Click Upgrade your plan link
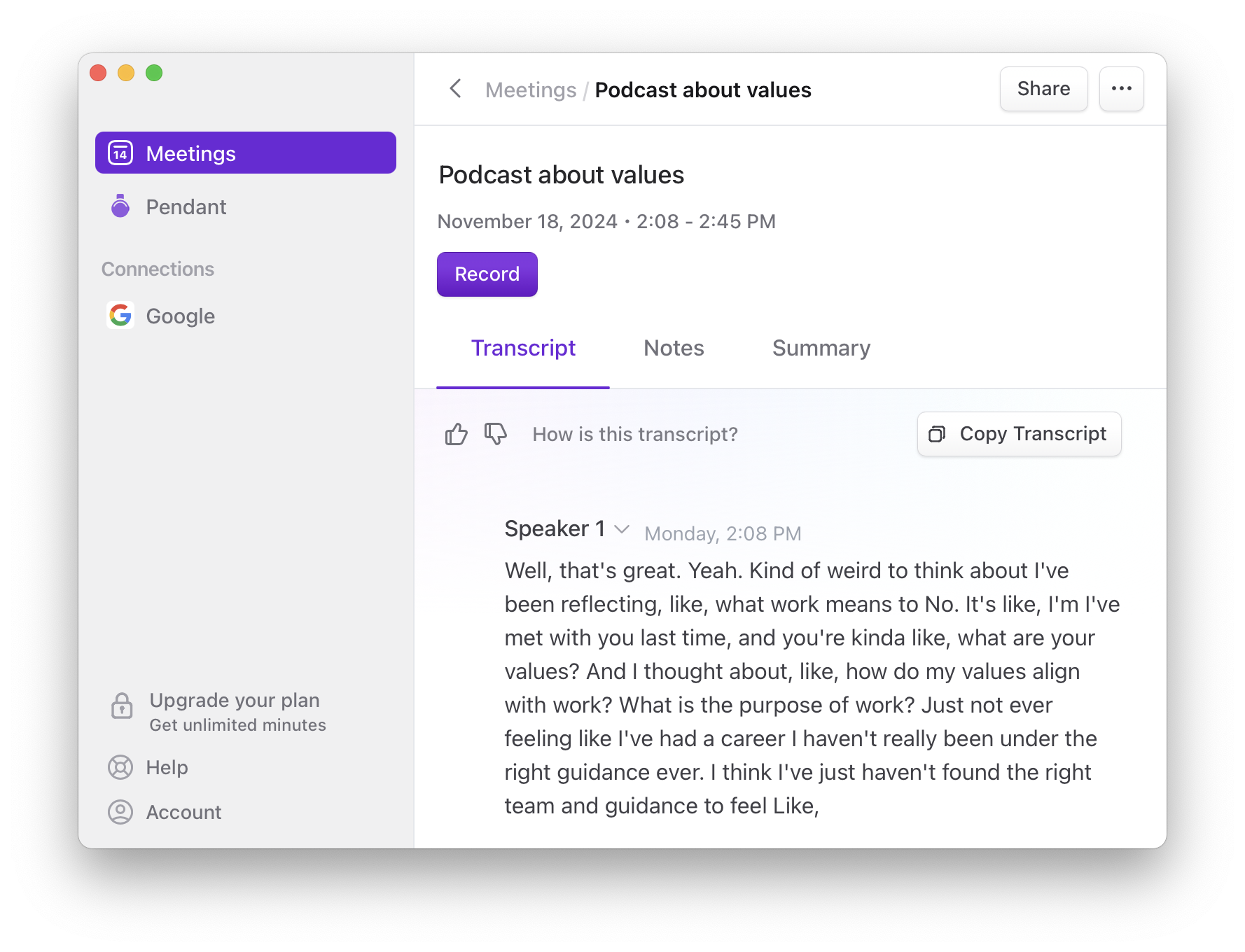 tap(234, 700)
